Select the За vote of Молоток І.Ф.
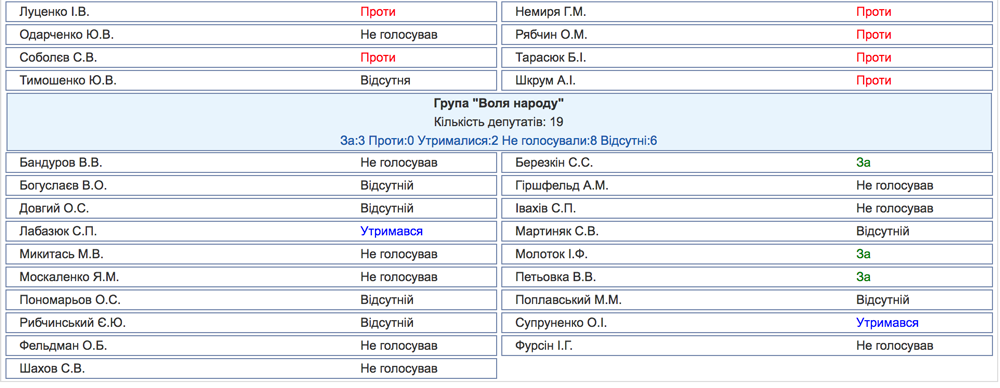Viewport: 1000px width, 388px height. pyautogui.click(x=864, y=254)
